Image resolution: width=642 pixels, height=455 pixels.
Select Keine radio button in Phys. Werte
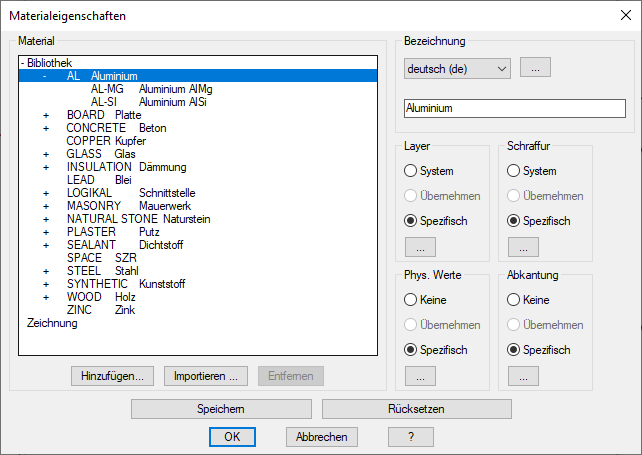tap(411, 300)
